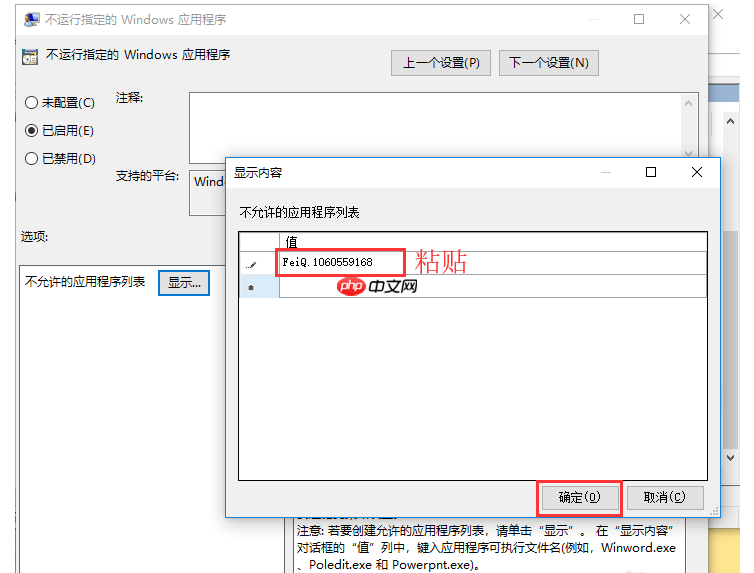The height and width of the screenshot is (573, 754).
Task: Set the policy to 已禁用
Action: [31, 159]
